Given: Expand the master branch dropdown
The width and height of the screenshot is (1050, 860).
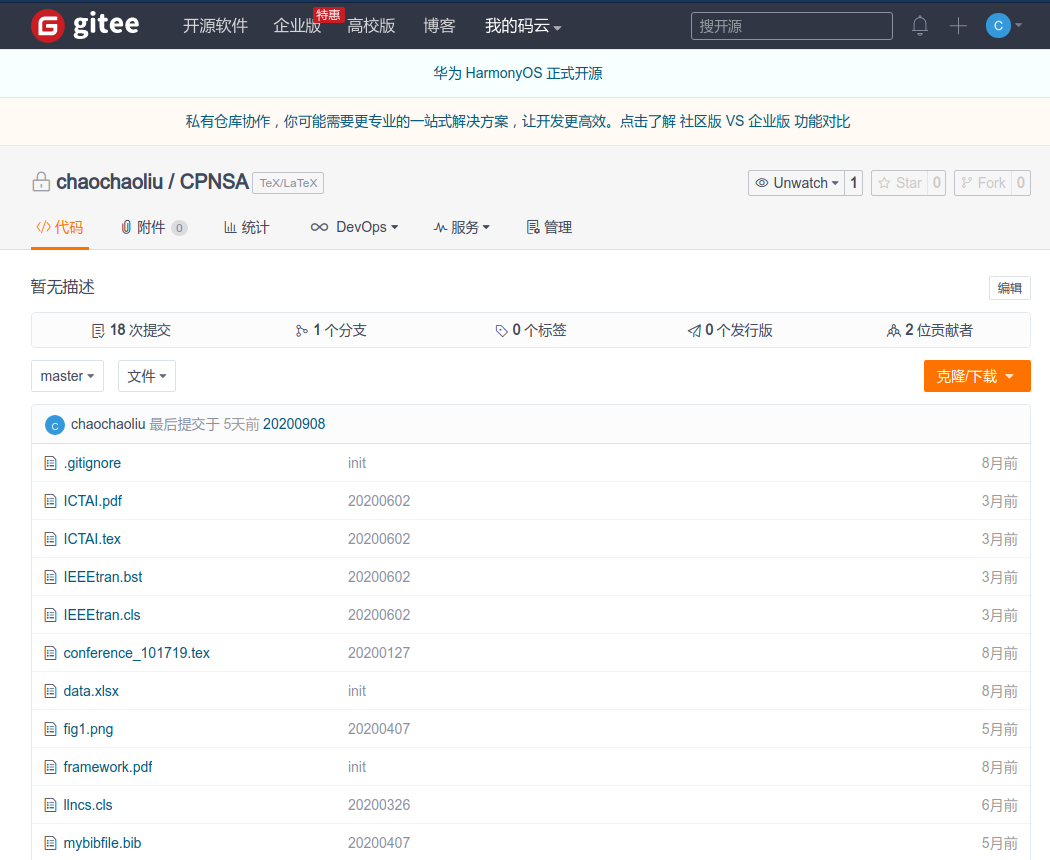Looking at the screenshot, I should click(x=68, y=376).
